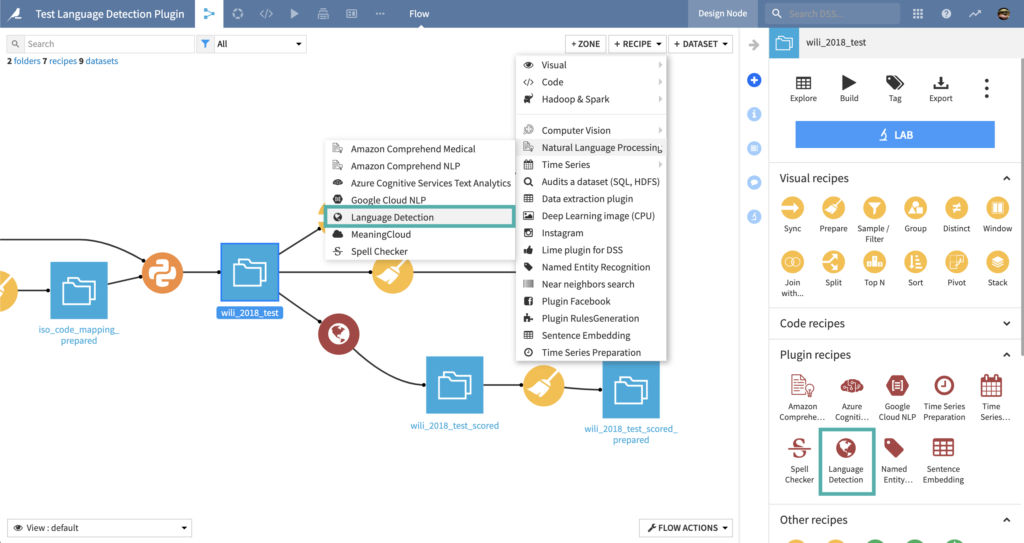Choose Language Detection in submenu

coord(420,217)
